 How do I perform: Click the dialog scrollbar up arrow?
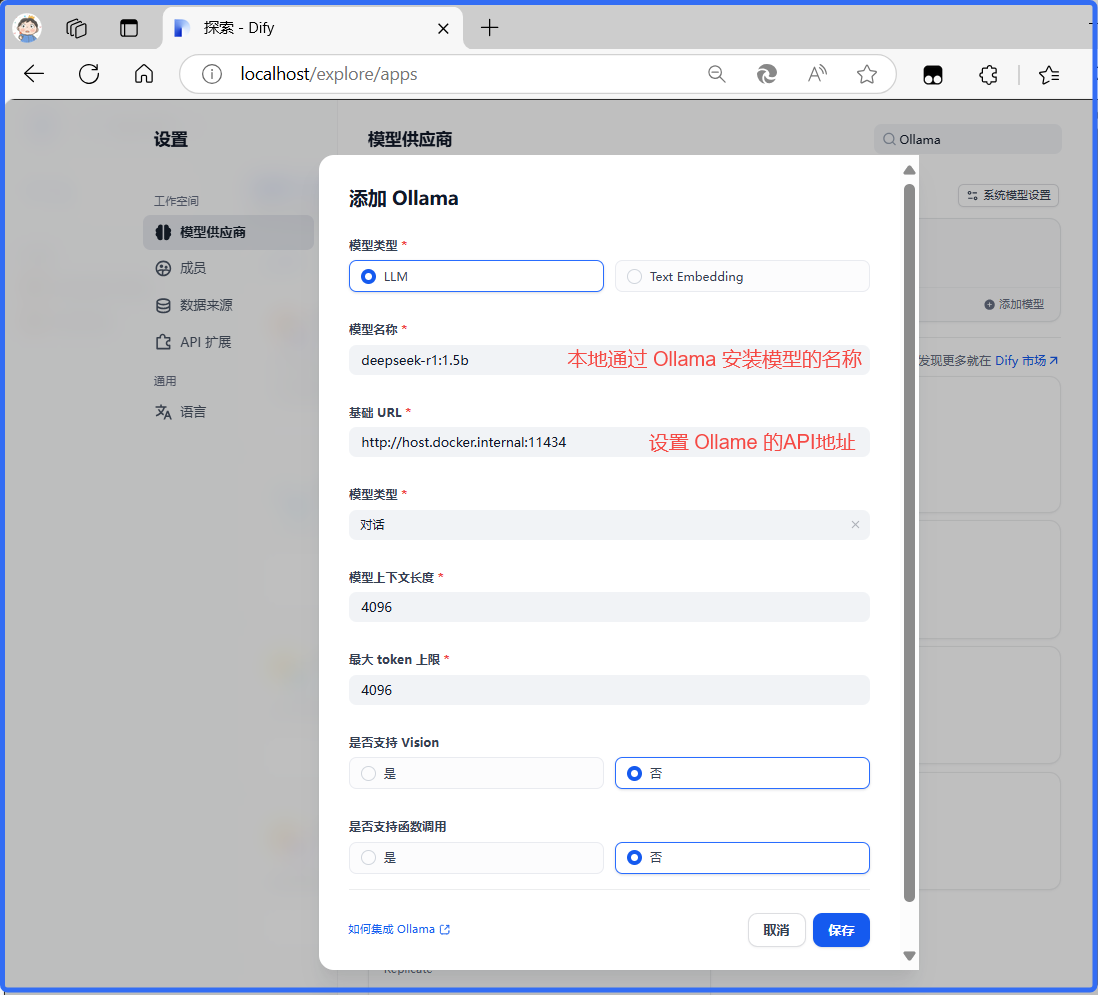(909, 170)
